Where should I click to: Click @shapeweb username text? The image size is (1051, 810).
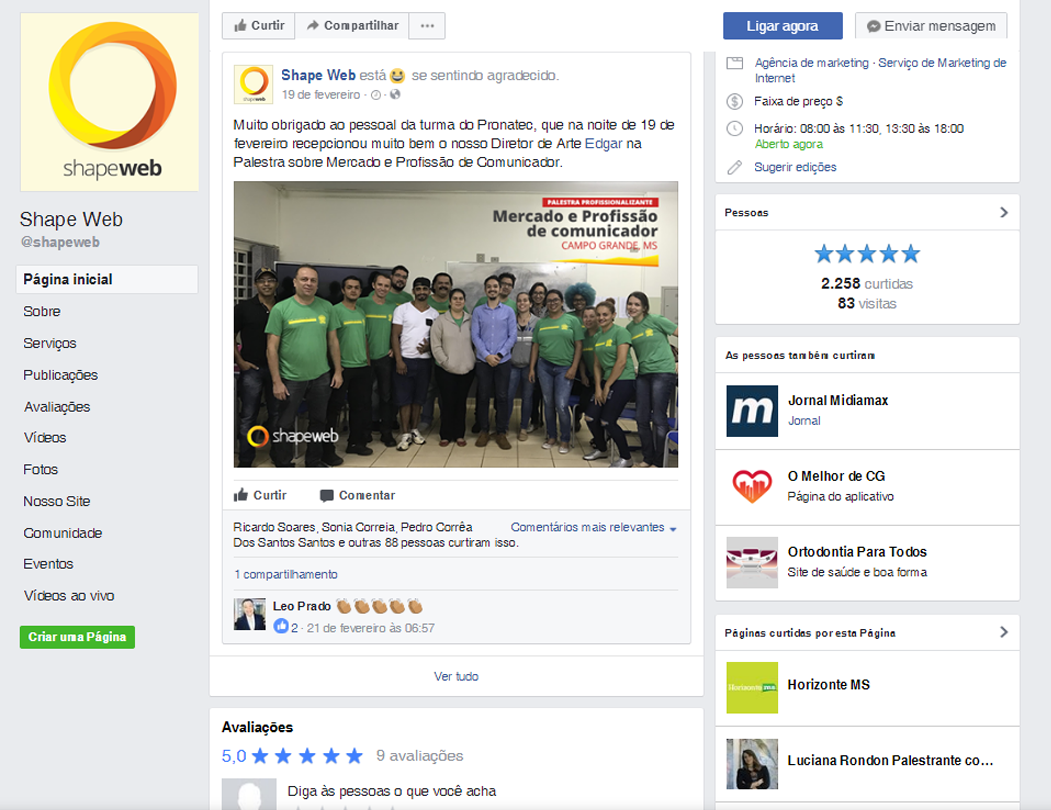pos(60,242)
